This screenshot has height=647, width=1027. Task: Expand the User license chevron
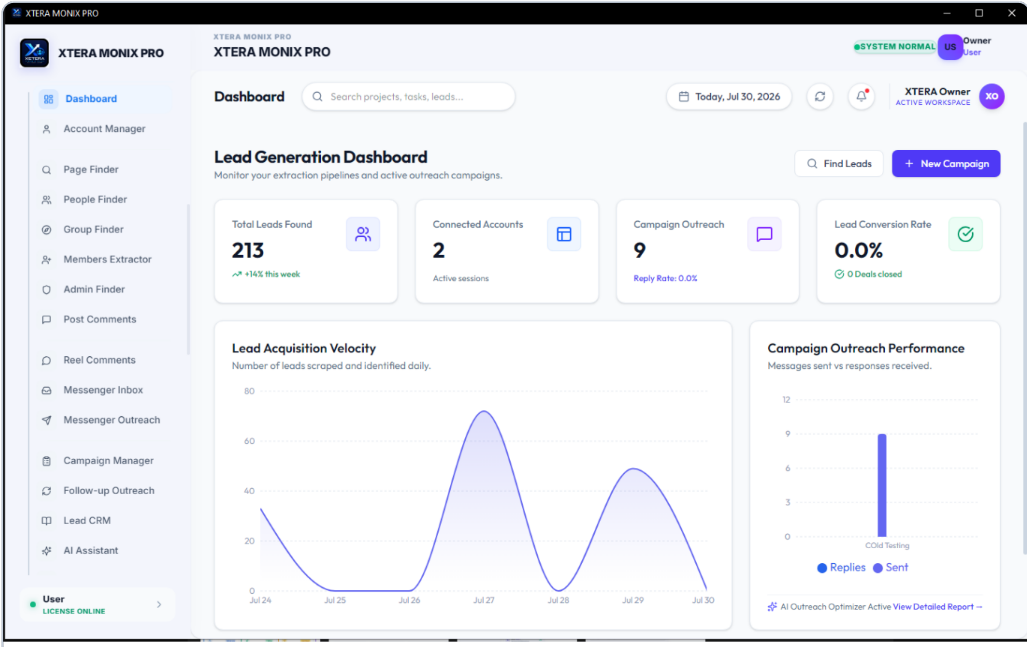[x=159, y=604]
